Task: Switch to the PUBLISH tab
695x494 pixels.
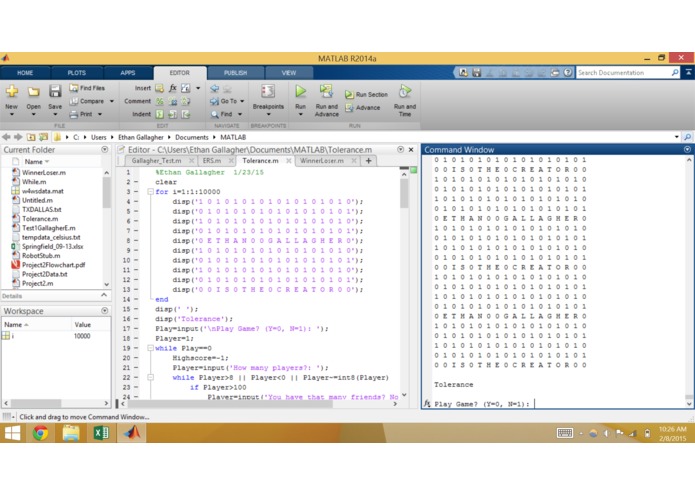Action: pos(235,73)
